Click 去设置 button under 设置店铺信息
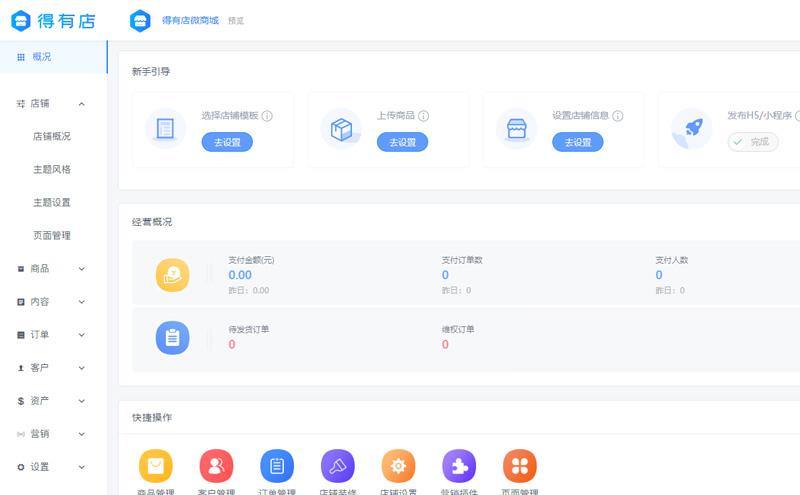This screenshot has width=800, height=495. (x=578, y=142)
